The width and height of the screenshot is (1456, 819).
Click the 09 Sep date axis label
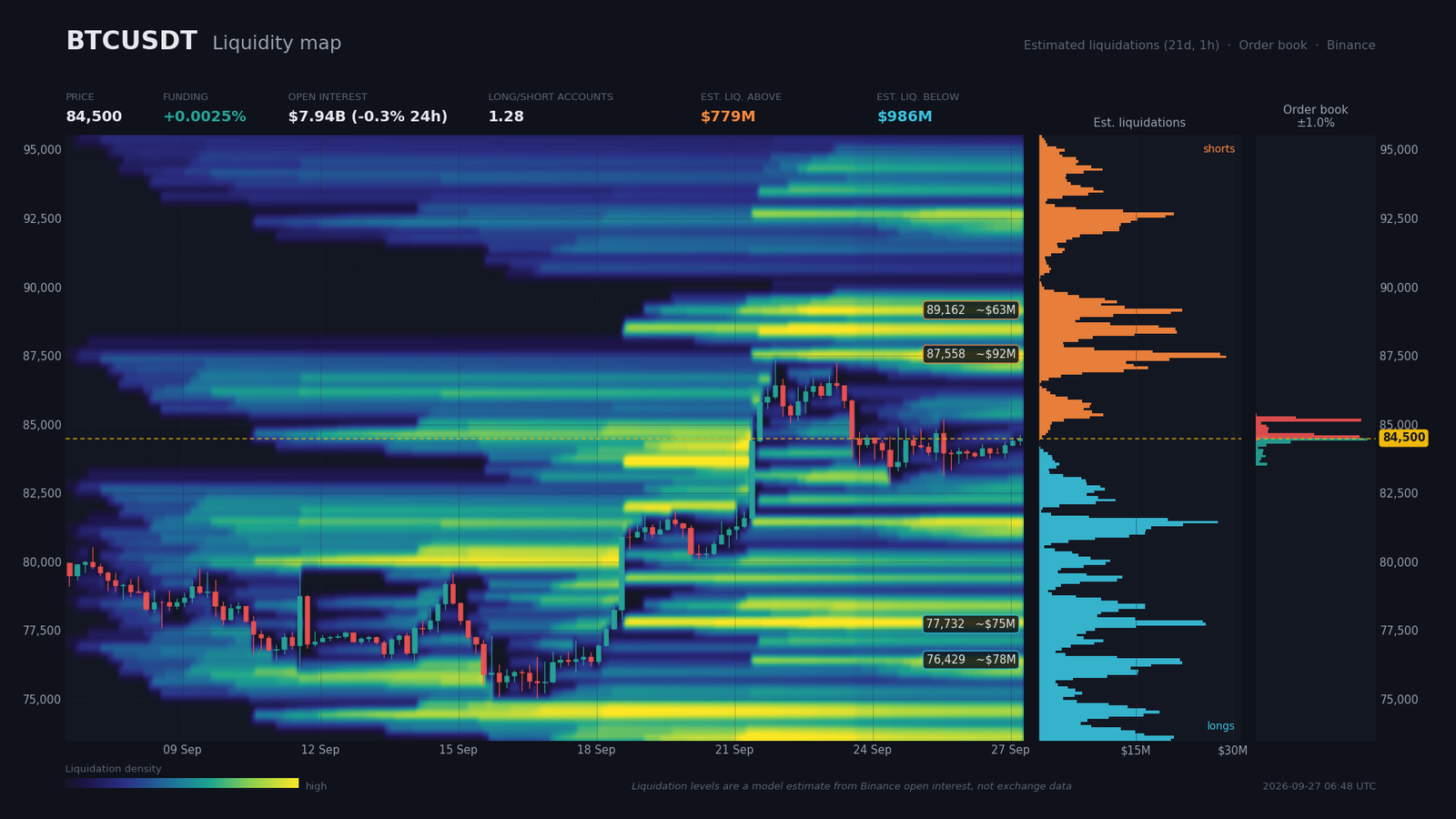182,750
